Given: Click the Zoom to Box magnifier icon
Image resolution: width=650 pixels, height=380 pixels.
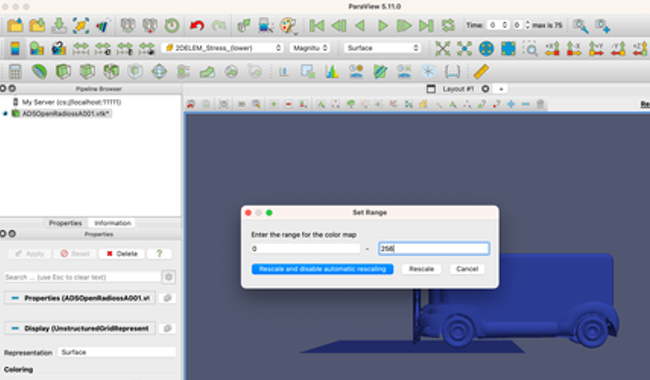Looking at the screenshot, I should coord(530,48).
